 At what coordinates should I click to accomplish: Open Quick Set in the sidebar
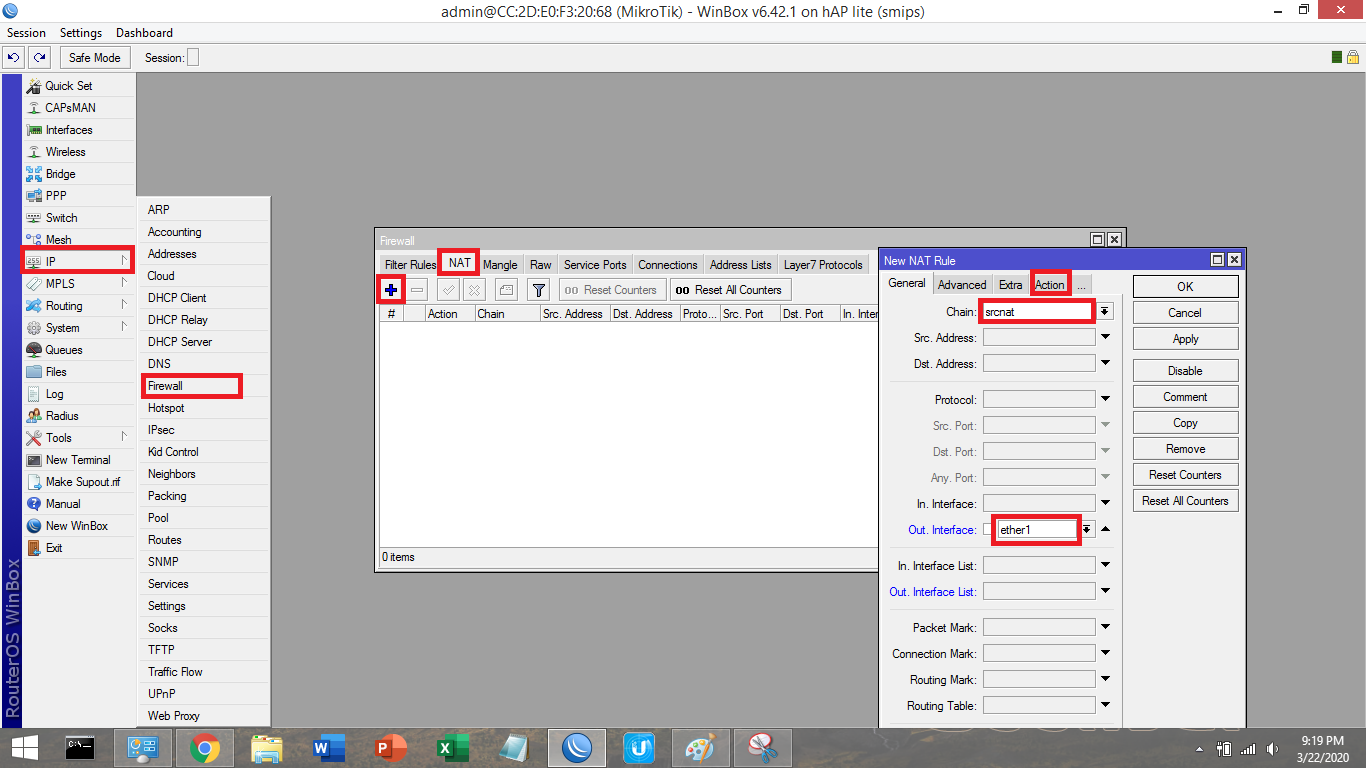click(69, 86)
